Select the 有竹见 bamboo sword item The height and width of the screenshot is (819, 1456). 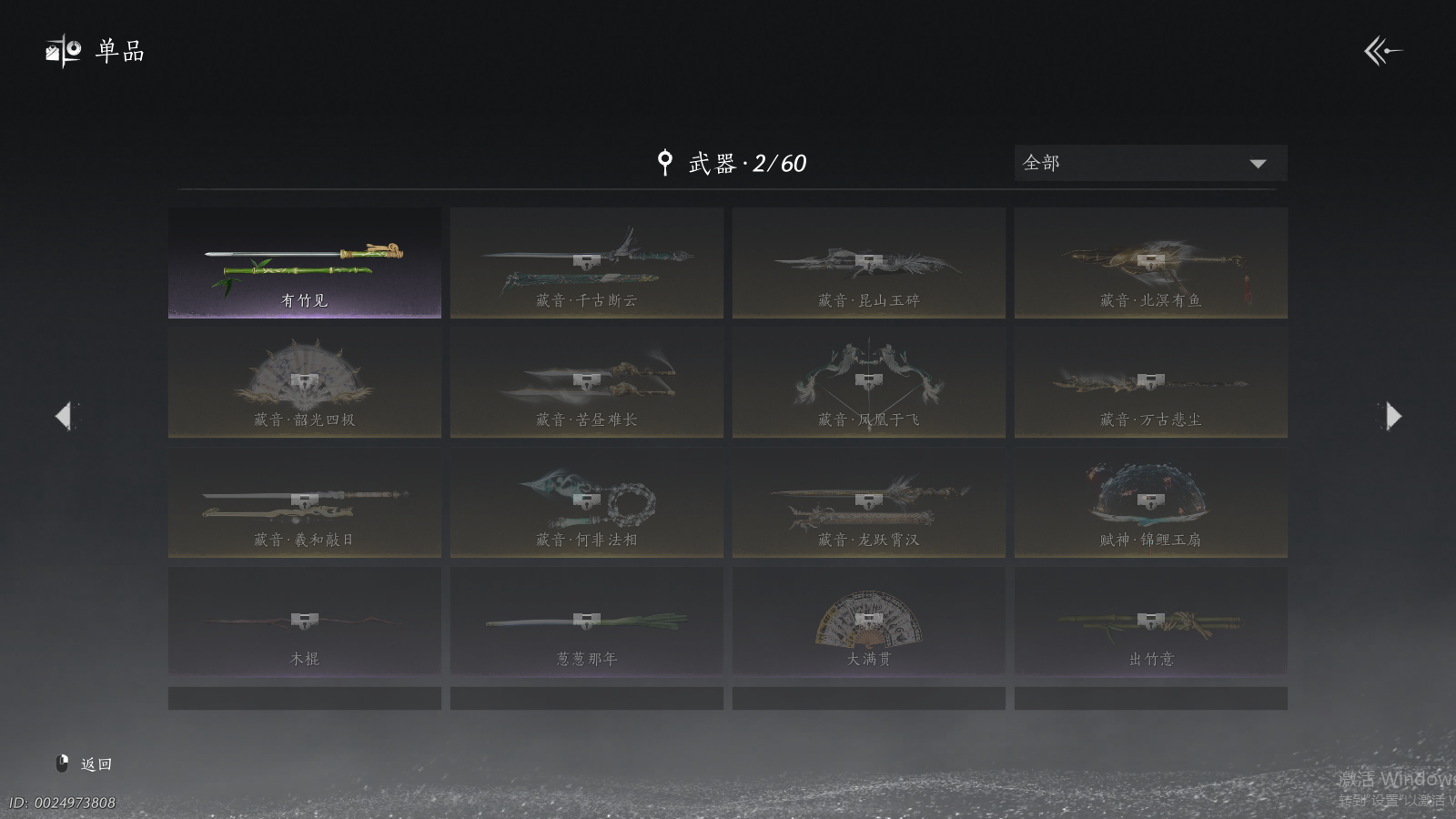coord(305,263)
